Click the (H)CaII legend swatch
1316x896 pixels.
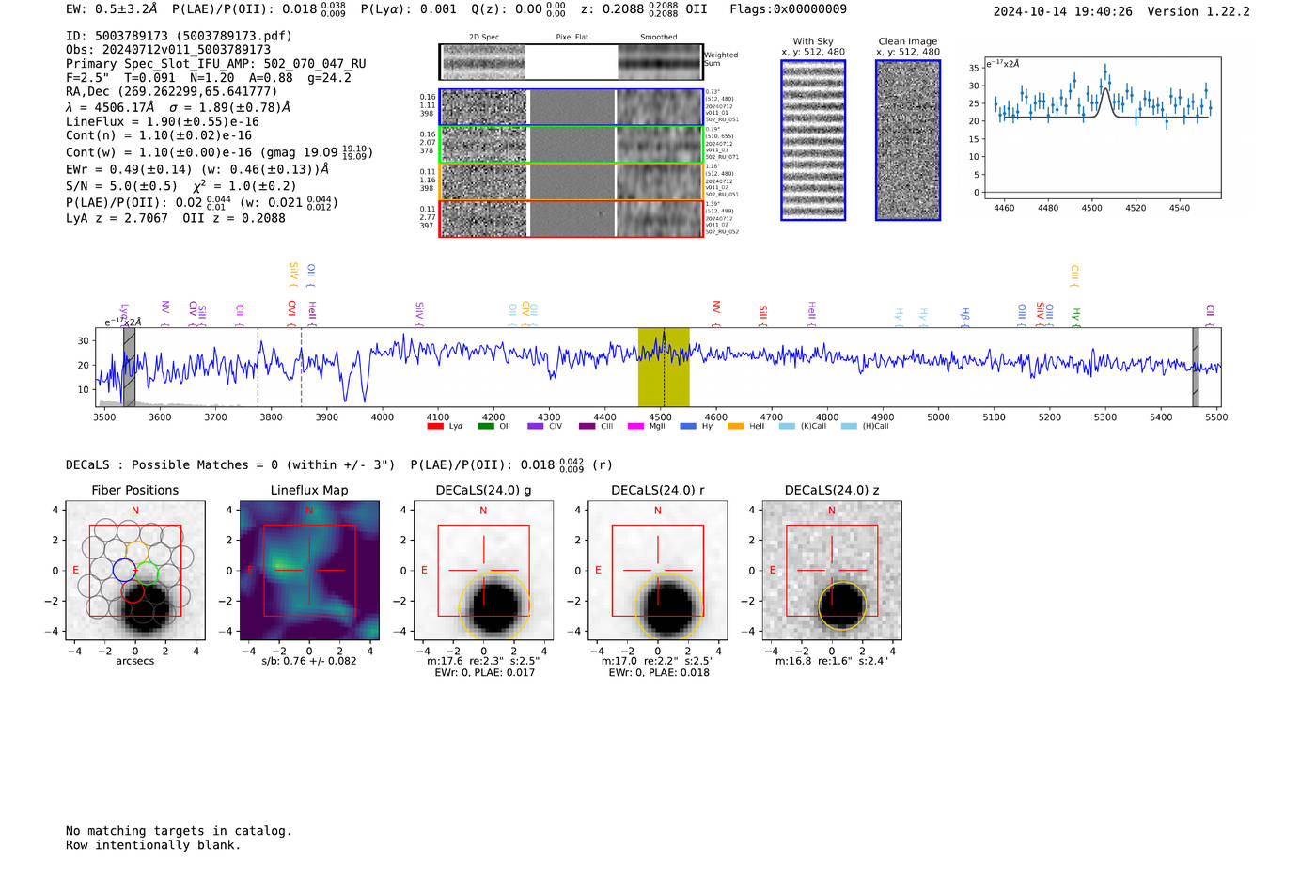coord(849,426)
